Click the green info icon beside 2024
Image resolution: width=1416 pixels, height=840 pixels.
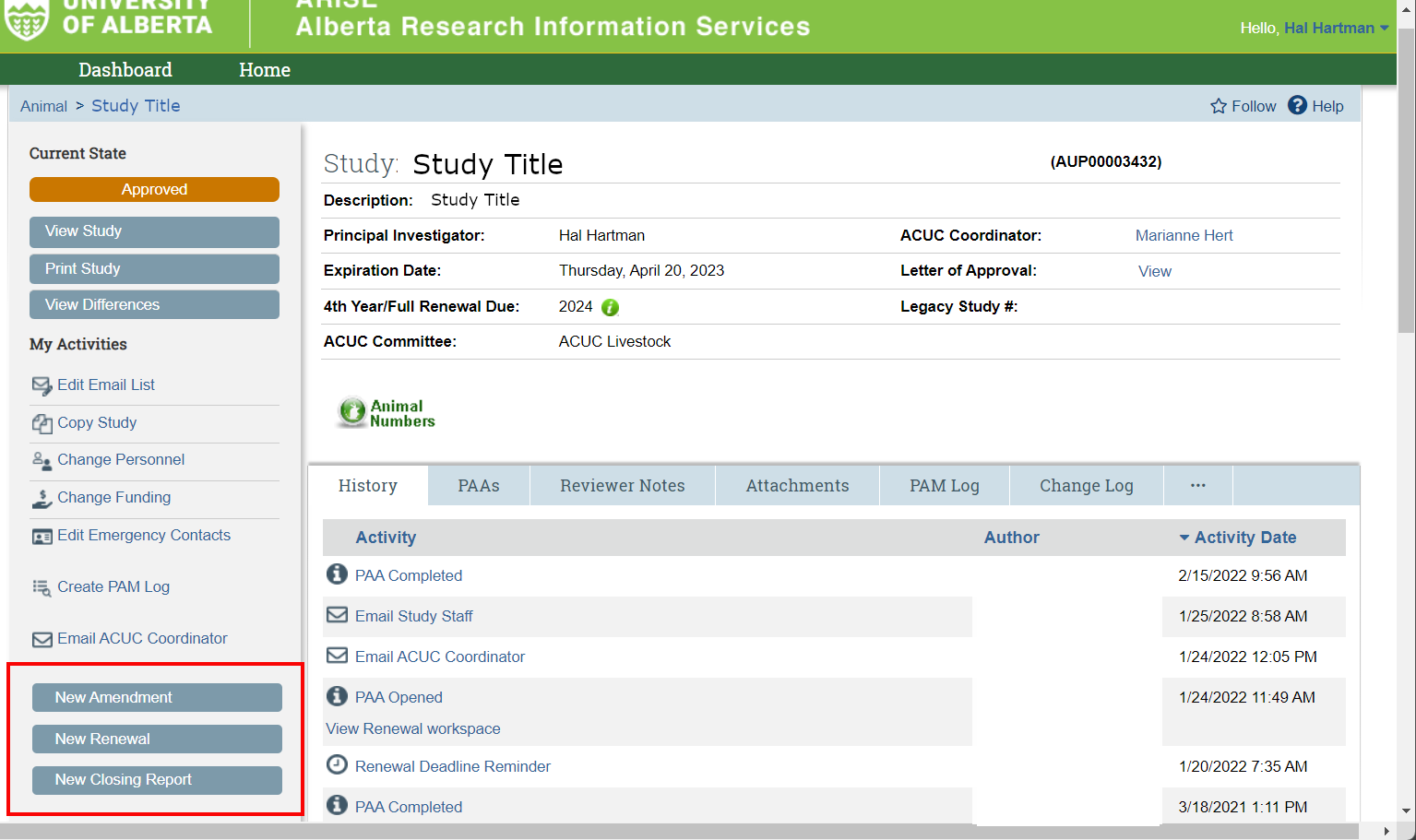pos(610,307)
